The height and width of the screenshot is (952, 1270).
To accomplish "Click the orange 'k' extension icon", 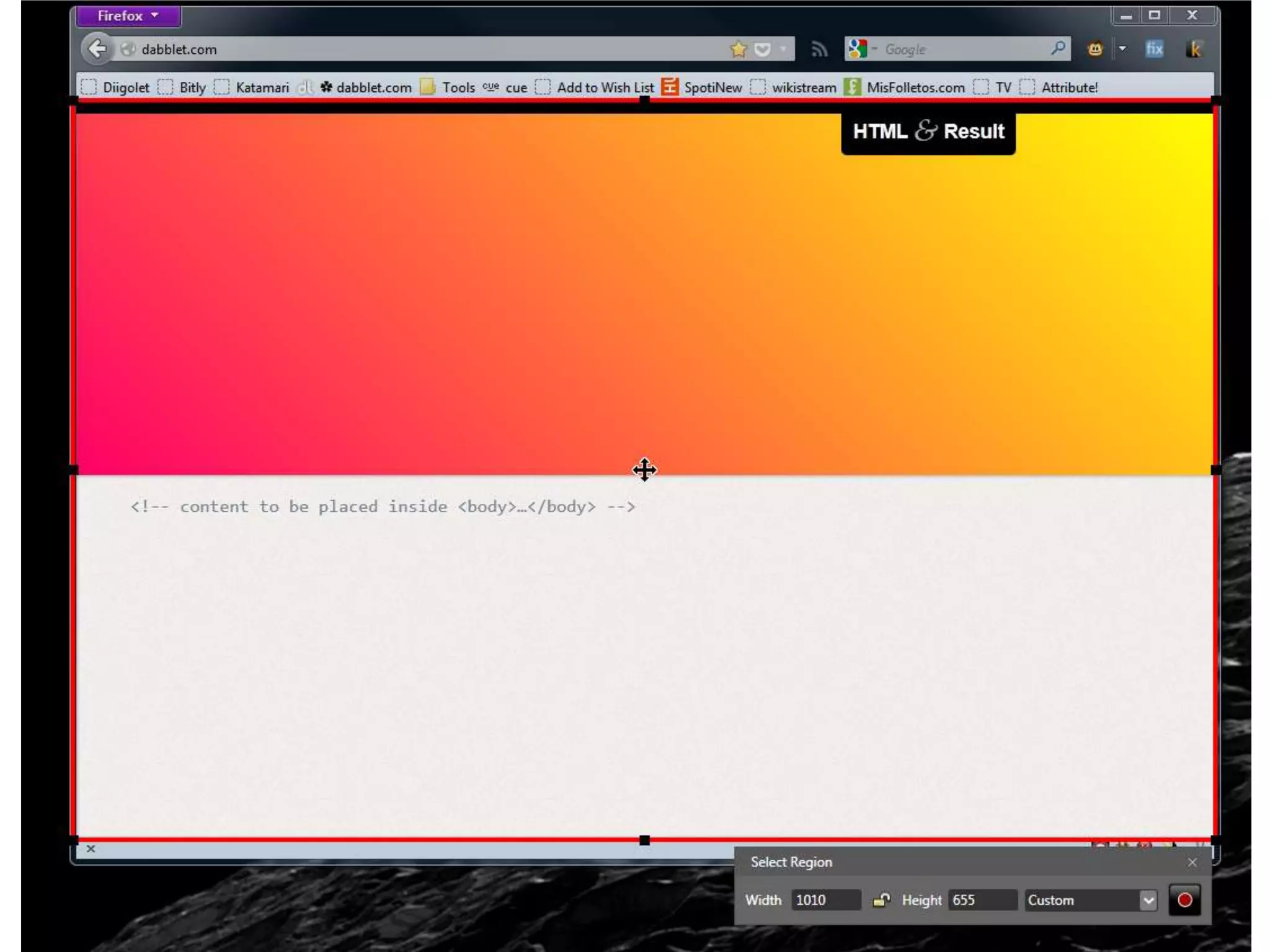I will click(x=1194, y=49).
